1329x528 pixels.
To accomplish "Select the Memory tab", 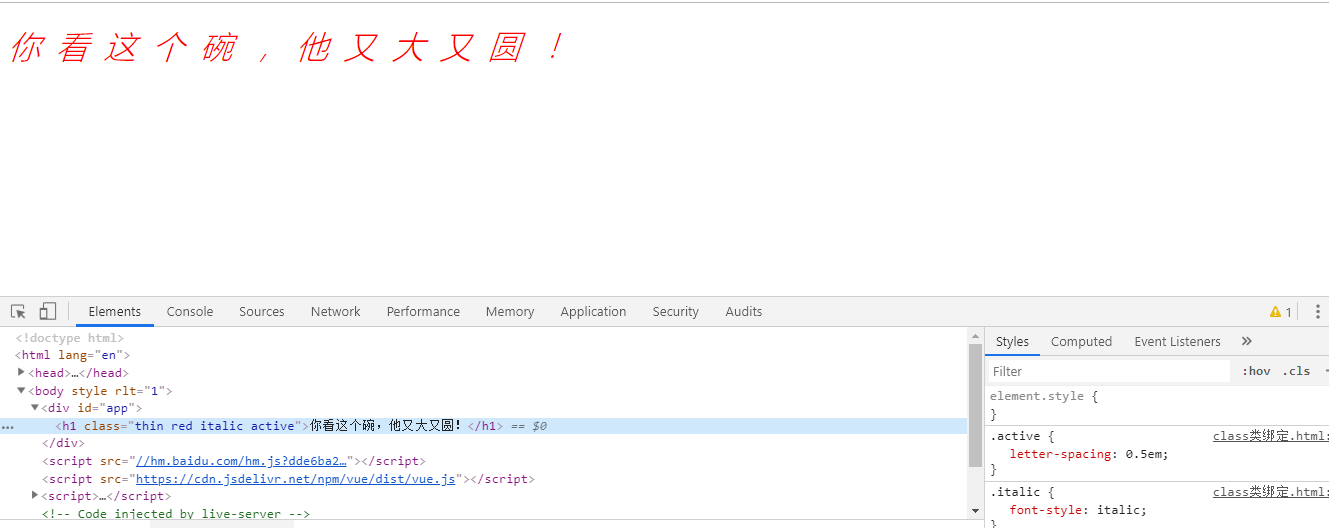I will point(510,312).
